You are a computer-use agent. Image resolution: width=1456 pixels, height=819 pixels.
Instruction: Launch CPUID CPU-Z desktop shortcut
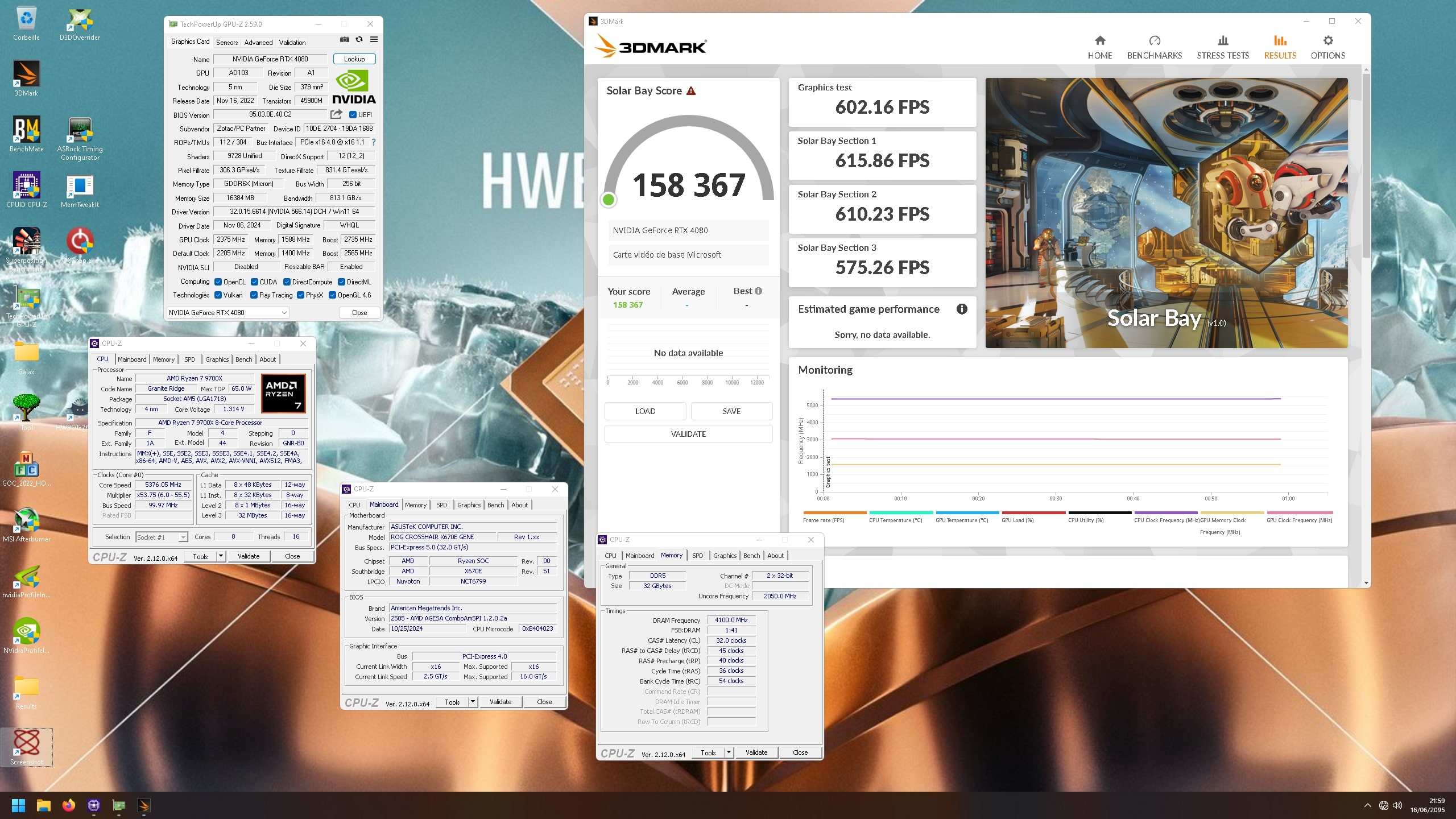point(26,190)
